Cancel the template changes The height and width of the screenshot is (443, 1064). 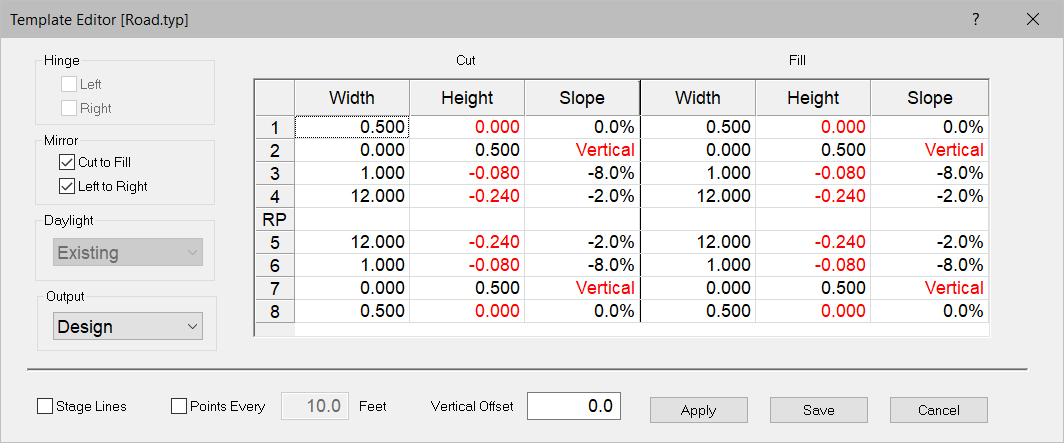[938, 410]
